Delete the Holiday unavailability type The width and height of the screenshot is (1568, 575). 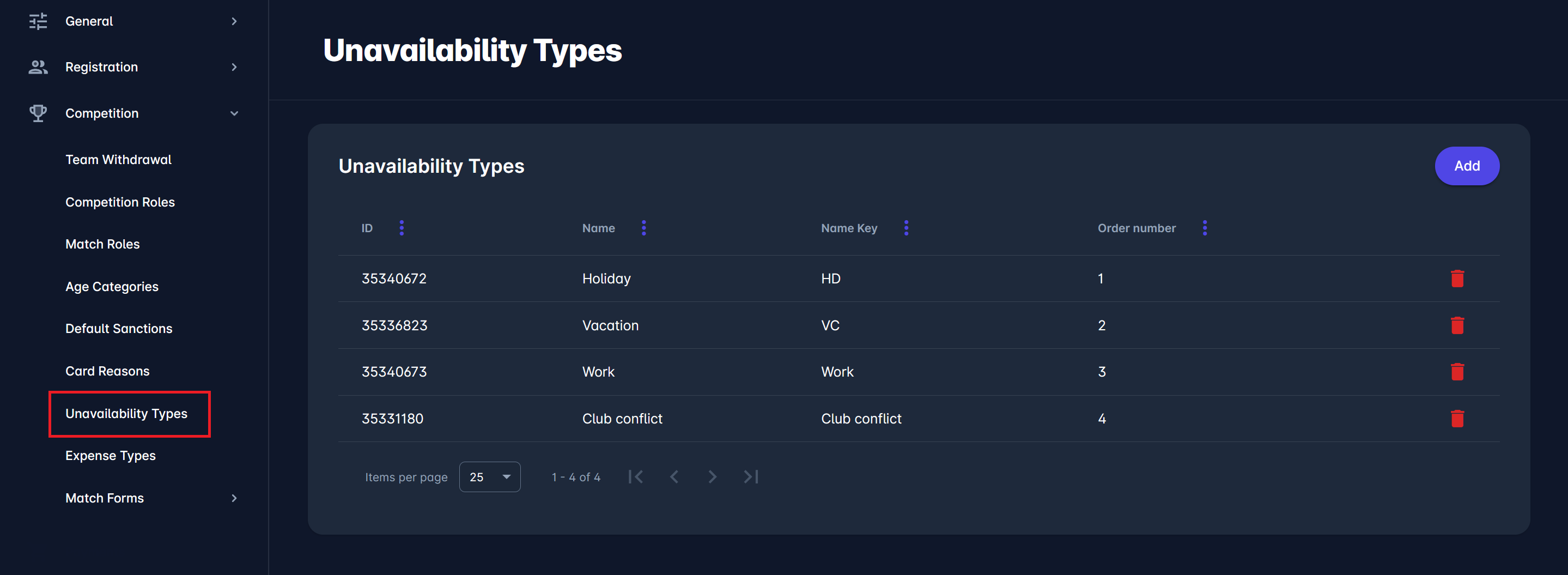click(1457, 279)
